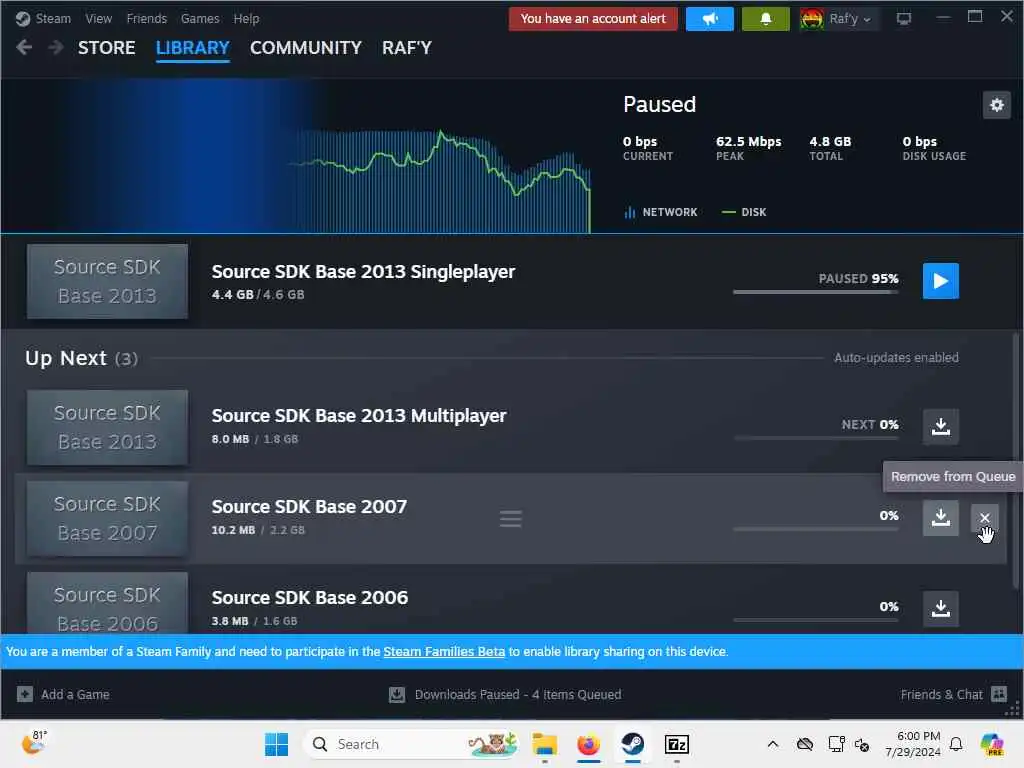Open Copilot preview icon in taskbar
Image resolution: width=1024 pixels, height=768 pixels.
point(992,744)
